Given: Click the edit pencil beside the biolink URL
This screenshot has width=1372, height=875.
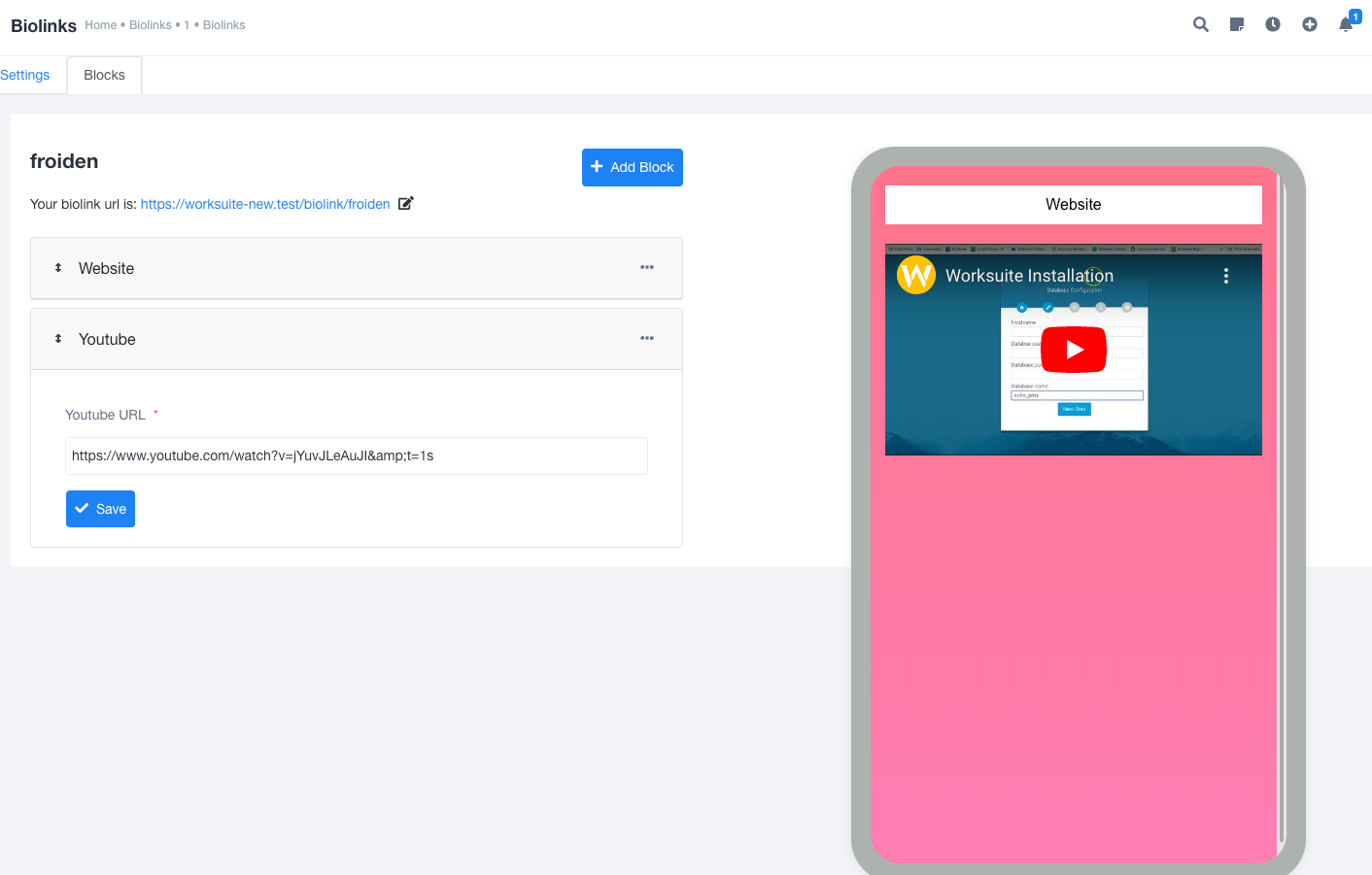Looking at the screenshot, I should click(405, 203).
